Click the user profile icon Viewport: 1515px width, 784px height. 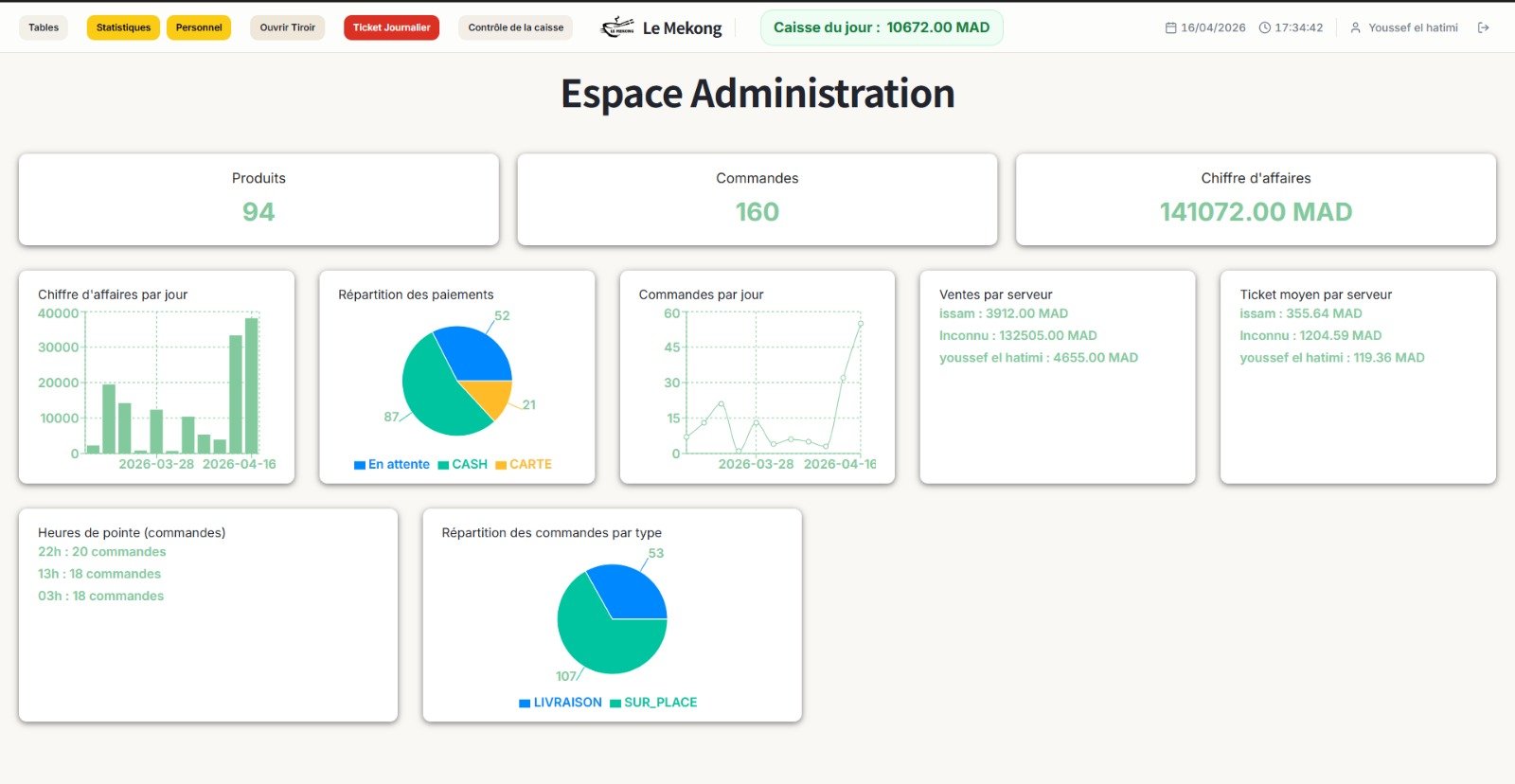(1355, 27)
